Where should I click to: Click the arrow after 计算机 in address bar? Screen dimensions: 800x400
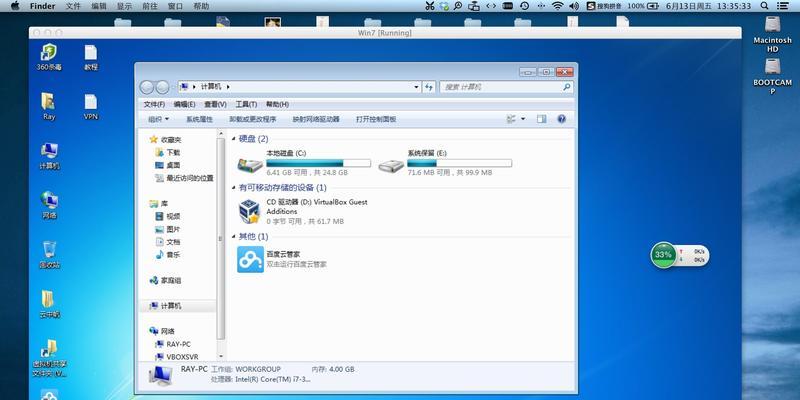(228, 87)
